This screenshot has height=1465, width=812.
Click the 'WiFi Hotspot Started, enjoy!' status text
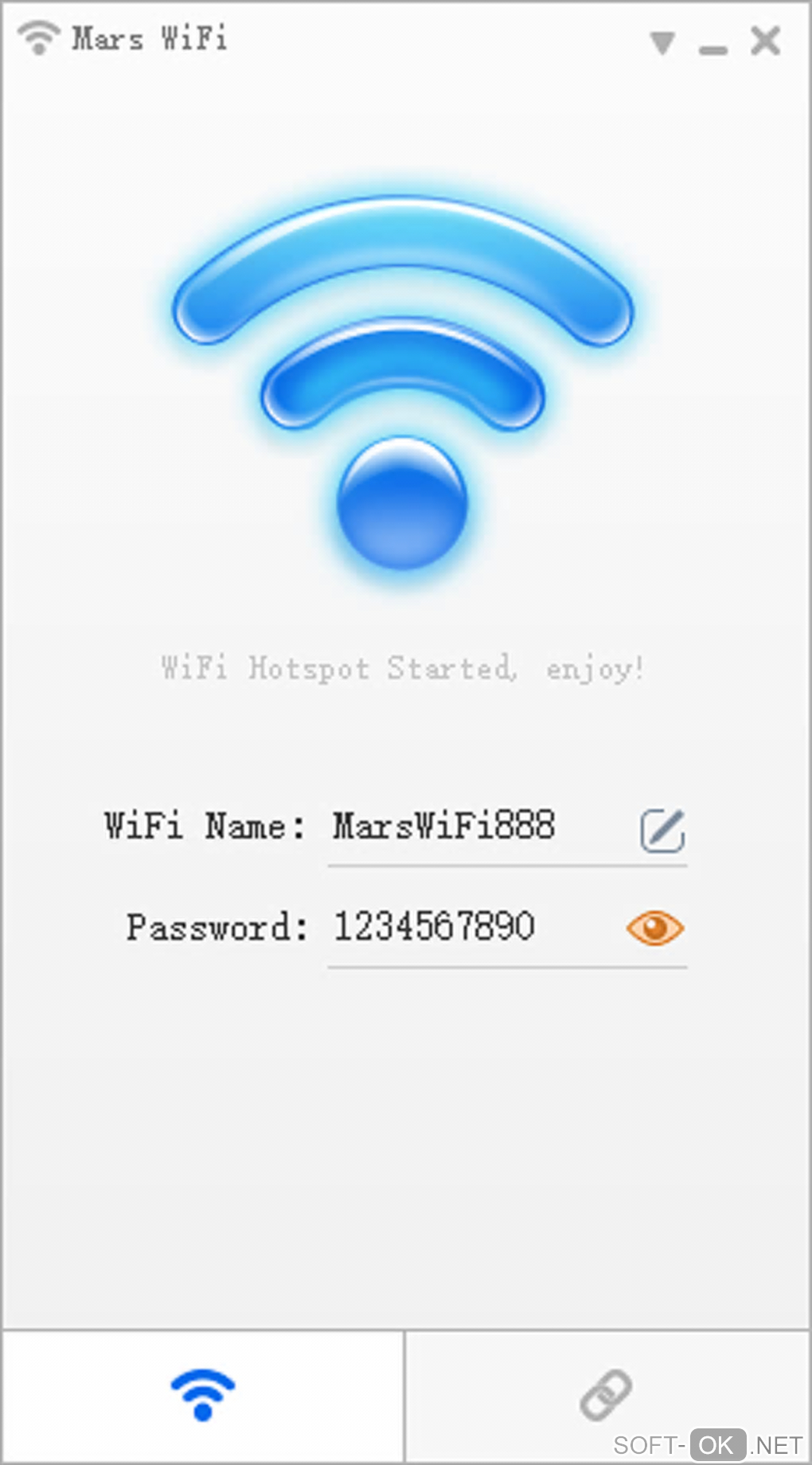(x=403, y=669)
